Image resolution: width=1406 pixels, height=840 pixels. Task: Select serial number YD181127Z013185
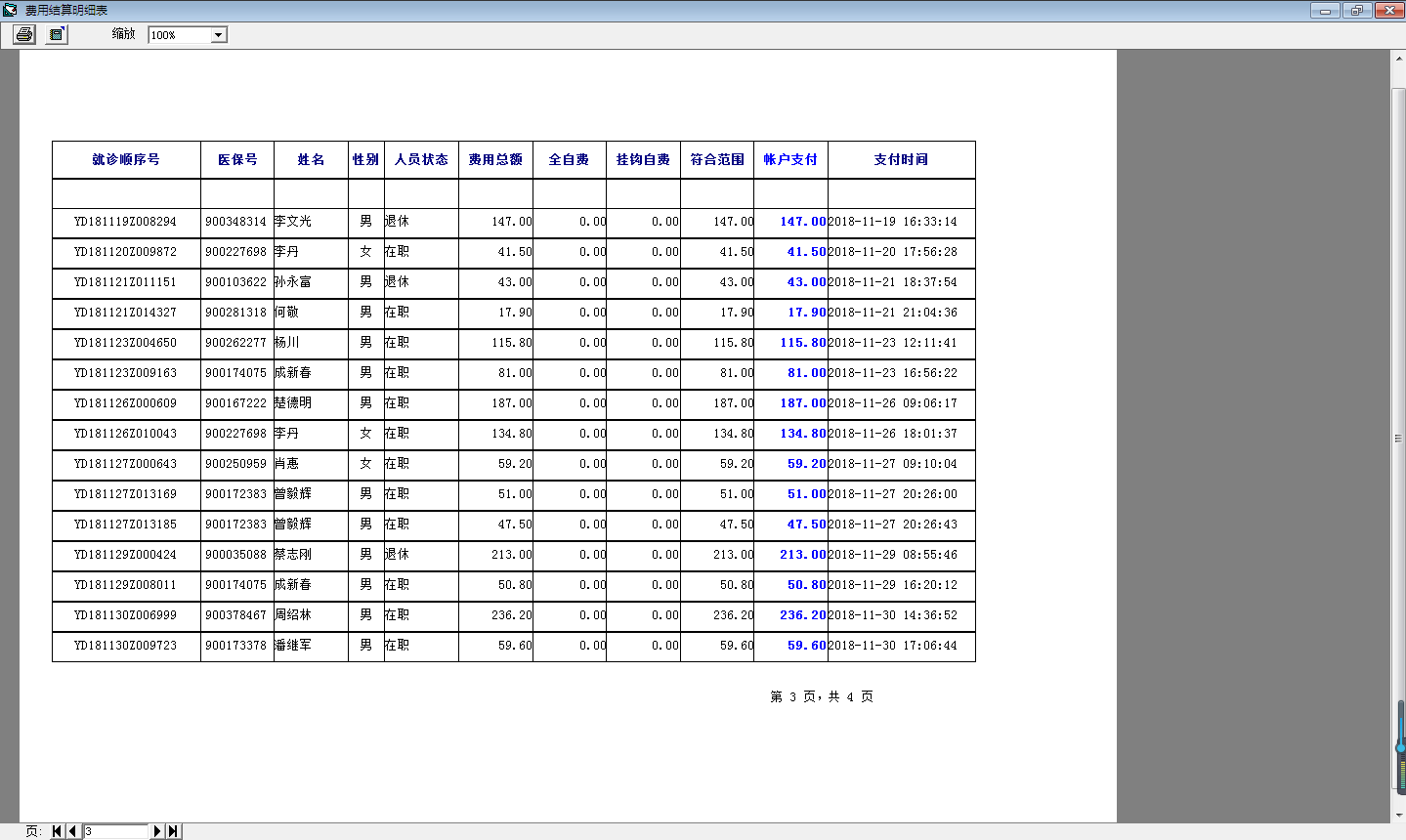(126, 525)
